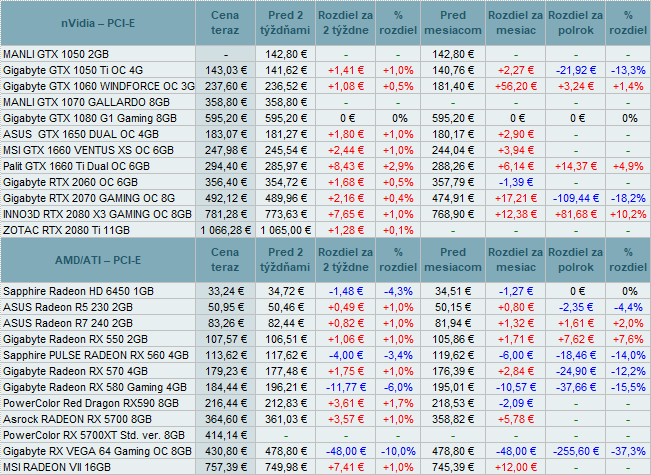Select month-ago price 181,40 €

(453, 86)
